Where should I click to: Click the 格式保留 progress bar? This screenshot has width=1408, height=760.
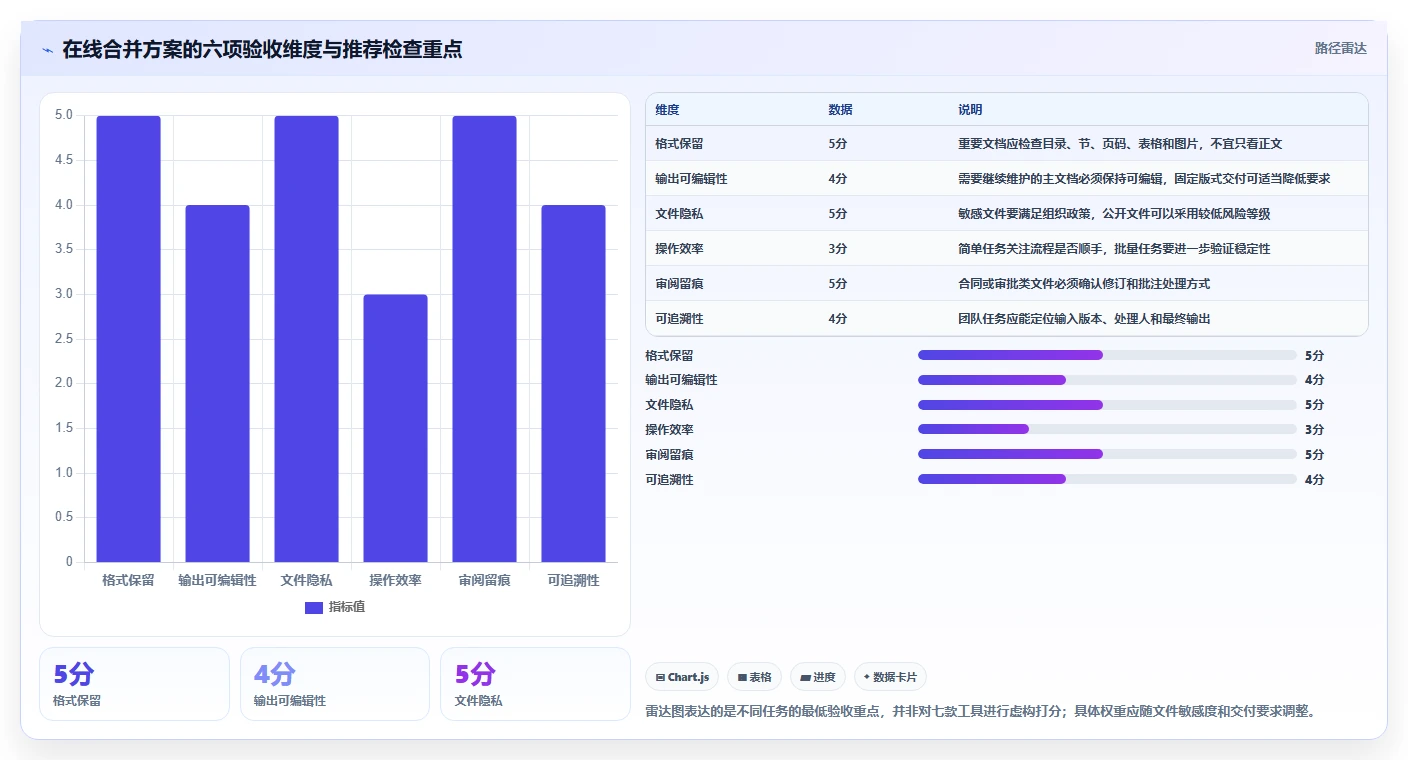point(1107,355)
